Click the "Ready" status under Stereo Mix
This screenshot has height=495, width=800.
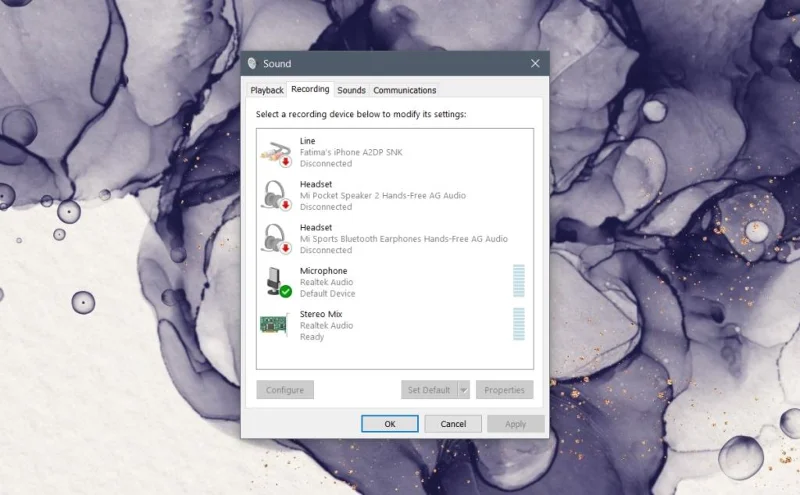312,337
